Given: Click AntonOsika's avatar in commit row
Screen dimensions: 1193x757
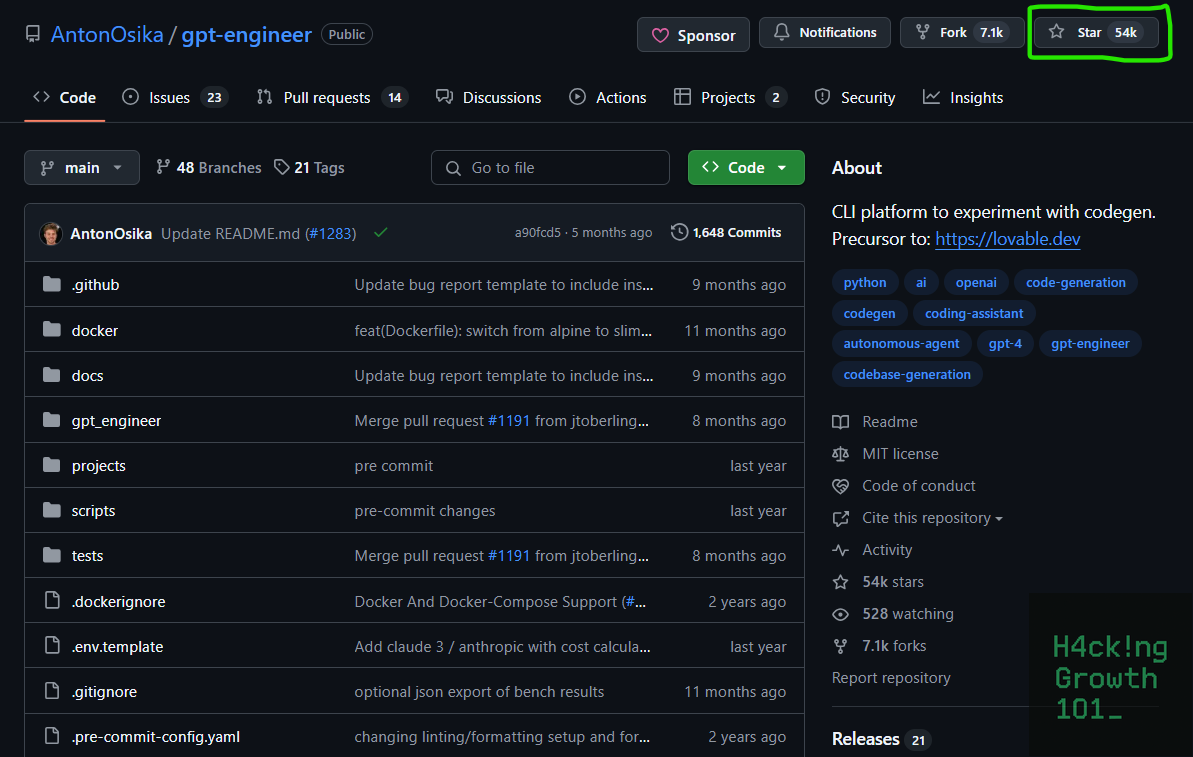Looking at the screenshot, I should tap(51, 233).
